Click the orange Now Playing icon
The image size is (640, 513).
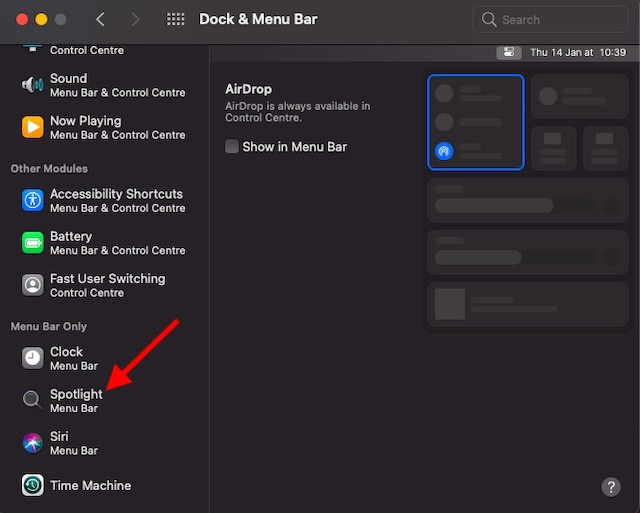point(33,127)
